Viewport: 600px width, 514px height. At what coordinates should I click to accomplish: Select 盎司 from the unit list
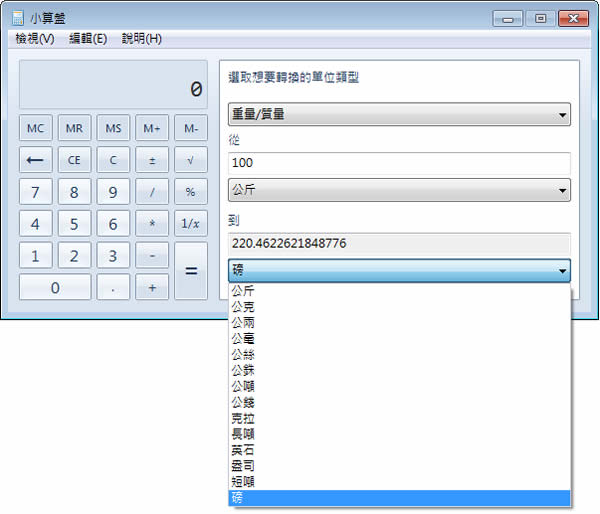(243, 465)
